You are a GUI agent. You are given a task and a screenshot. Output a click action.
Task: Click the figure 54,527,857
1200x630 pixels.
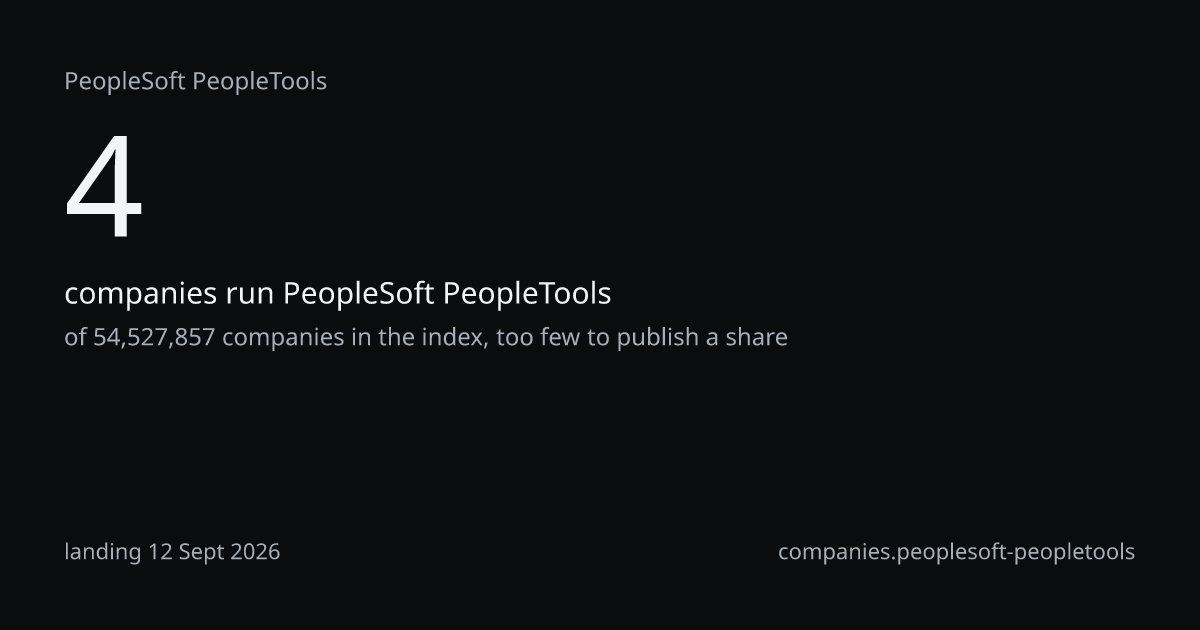click(x=155, y=337)
